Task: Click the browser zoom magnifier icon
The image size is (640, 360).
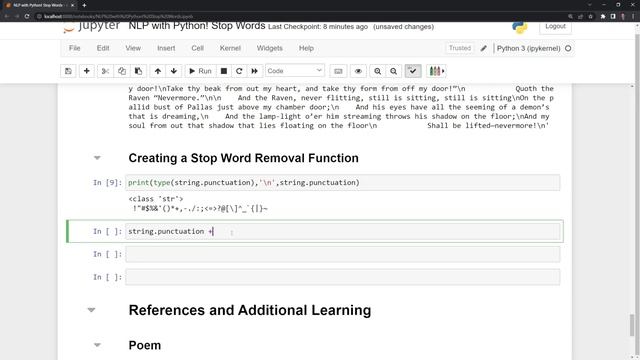Action: pyautogui.click(x=570, y=16)
